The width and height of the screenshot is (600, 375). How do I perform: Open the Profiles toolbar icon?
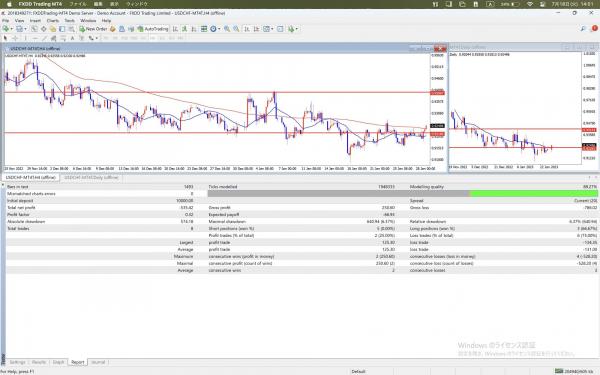coord(19,29)
